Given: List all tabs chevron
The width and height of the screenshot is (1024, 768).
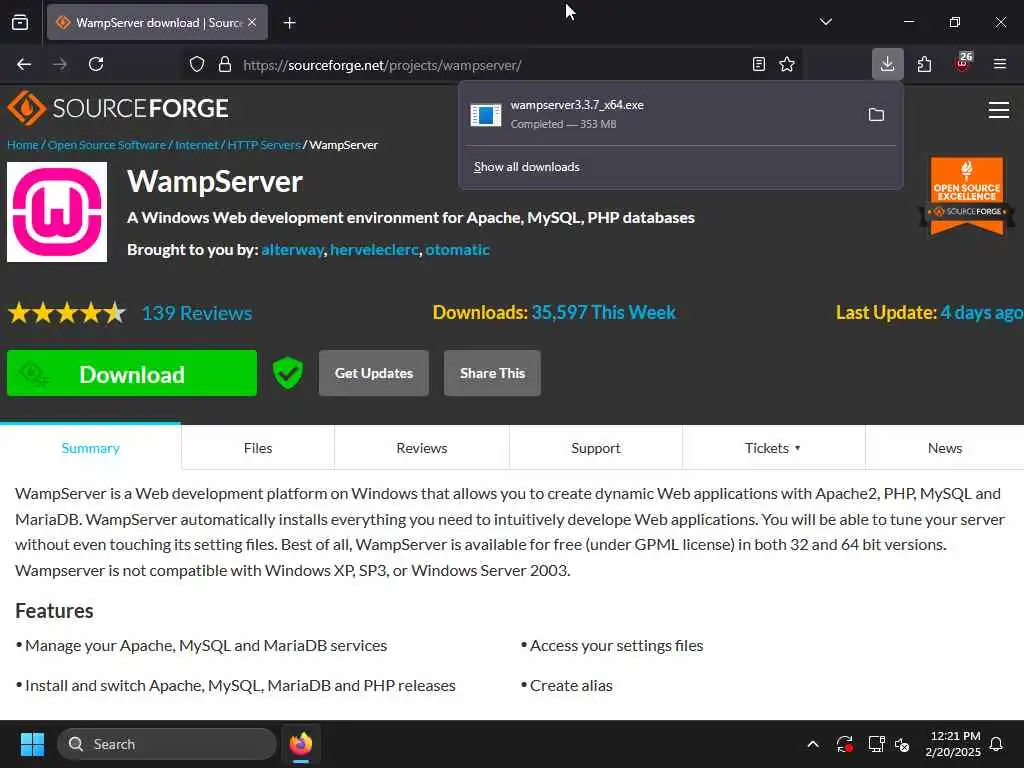Looking at the screenshot, I should coord(825,22).
